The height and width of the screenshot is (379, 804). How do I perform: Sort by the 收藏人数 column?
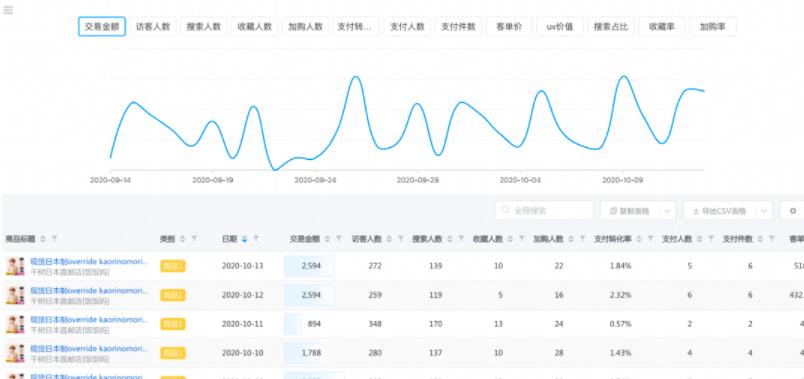(510, 239)
